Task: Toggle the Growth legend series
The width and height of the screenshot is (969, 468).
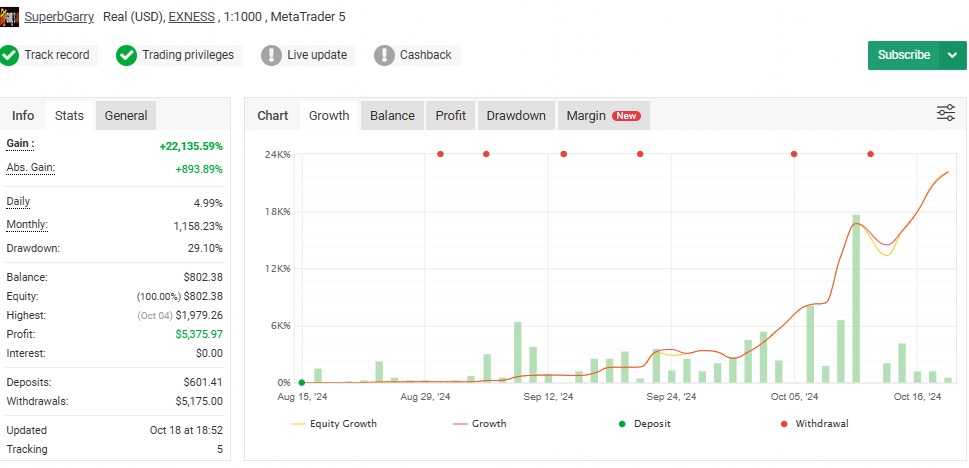Action: [x=480, y=423]
